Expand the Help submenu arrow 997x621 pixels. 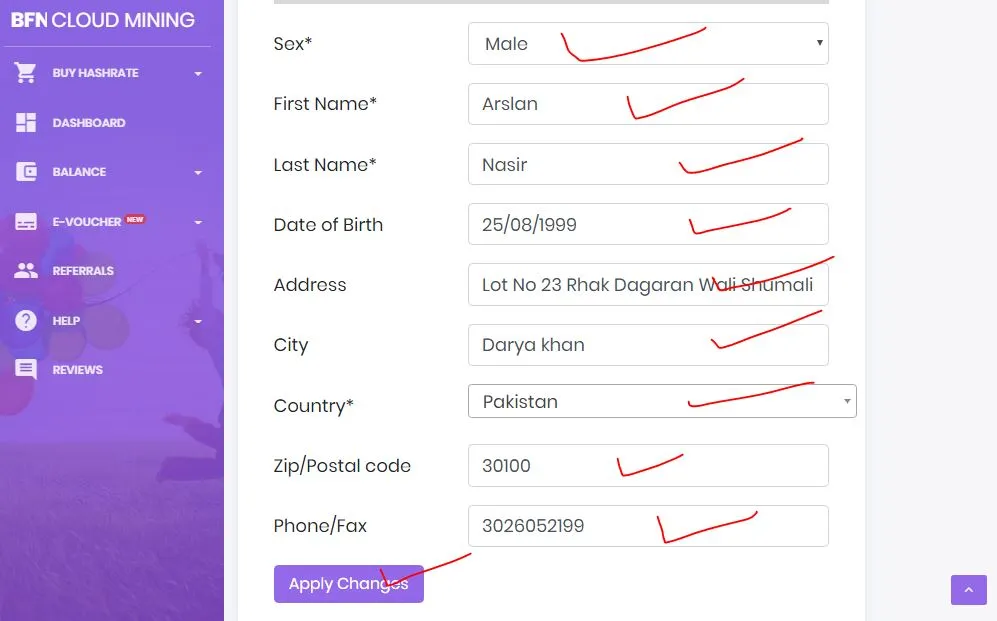(198, 322)
